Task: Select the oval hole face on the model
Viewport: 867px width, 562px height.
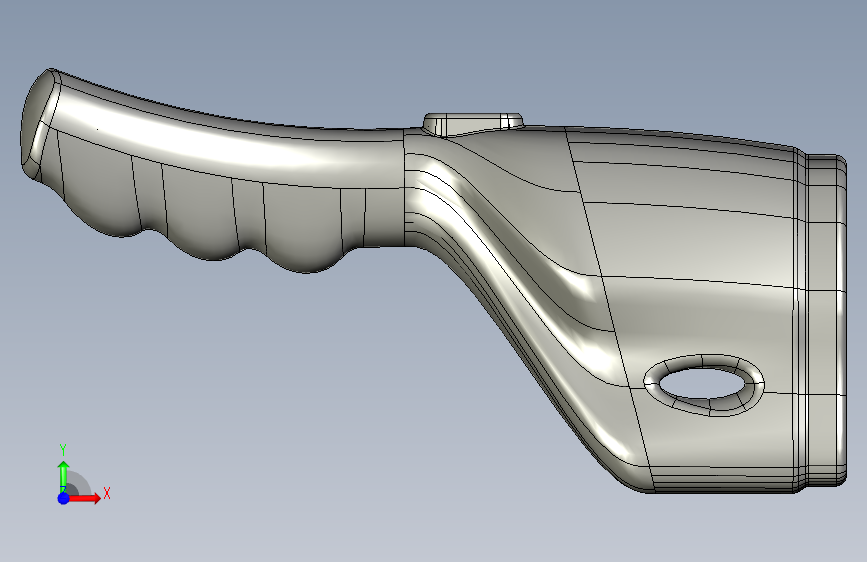Action: (704, 384)
